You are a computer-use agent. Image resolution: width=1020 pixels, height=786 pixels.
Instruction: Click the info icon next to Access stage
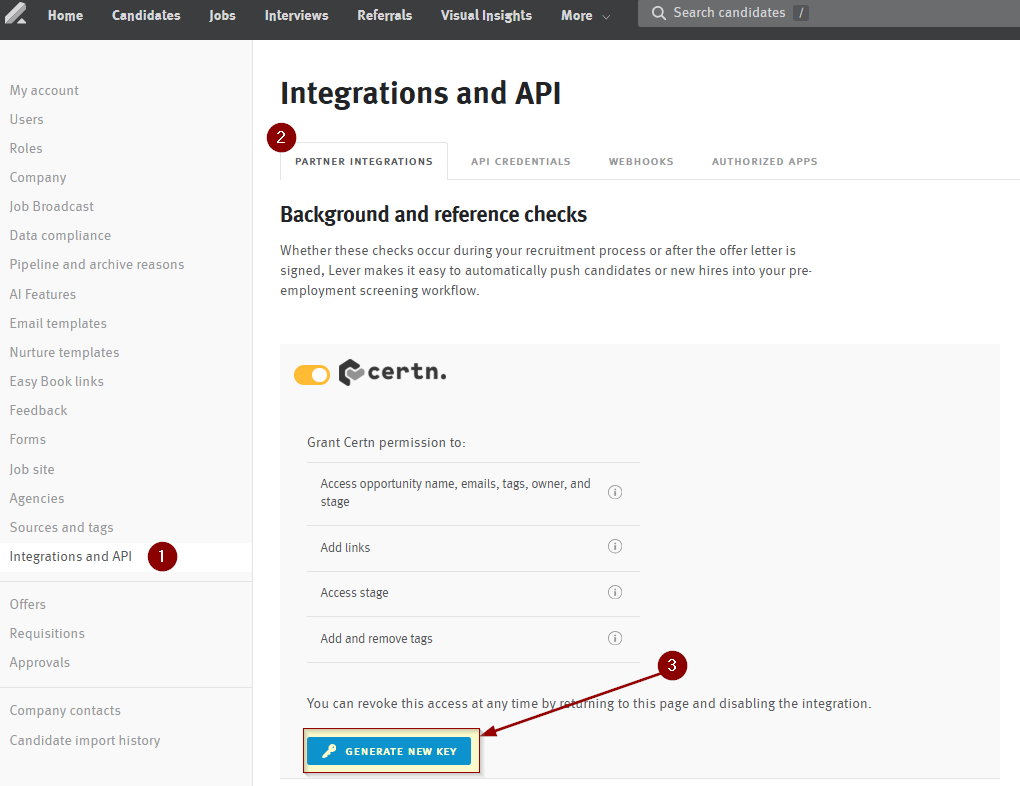pyautogui.click(x=615, y=592)
